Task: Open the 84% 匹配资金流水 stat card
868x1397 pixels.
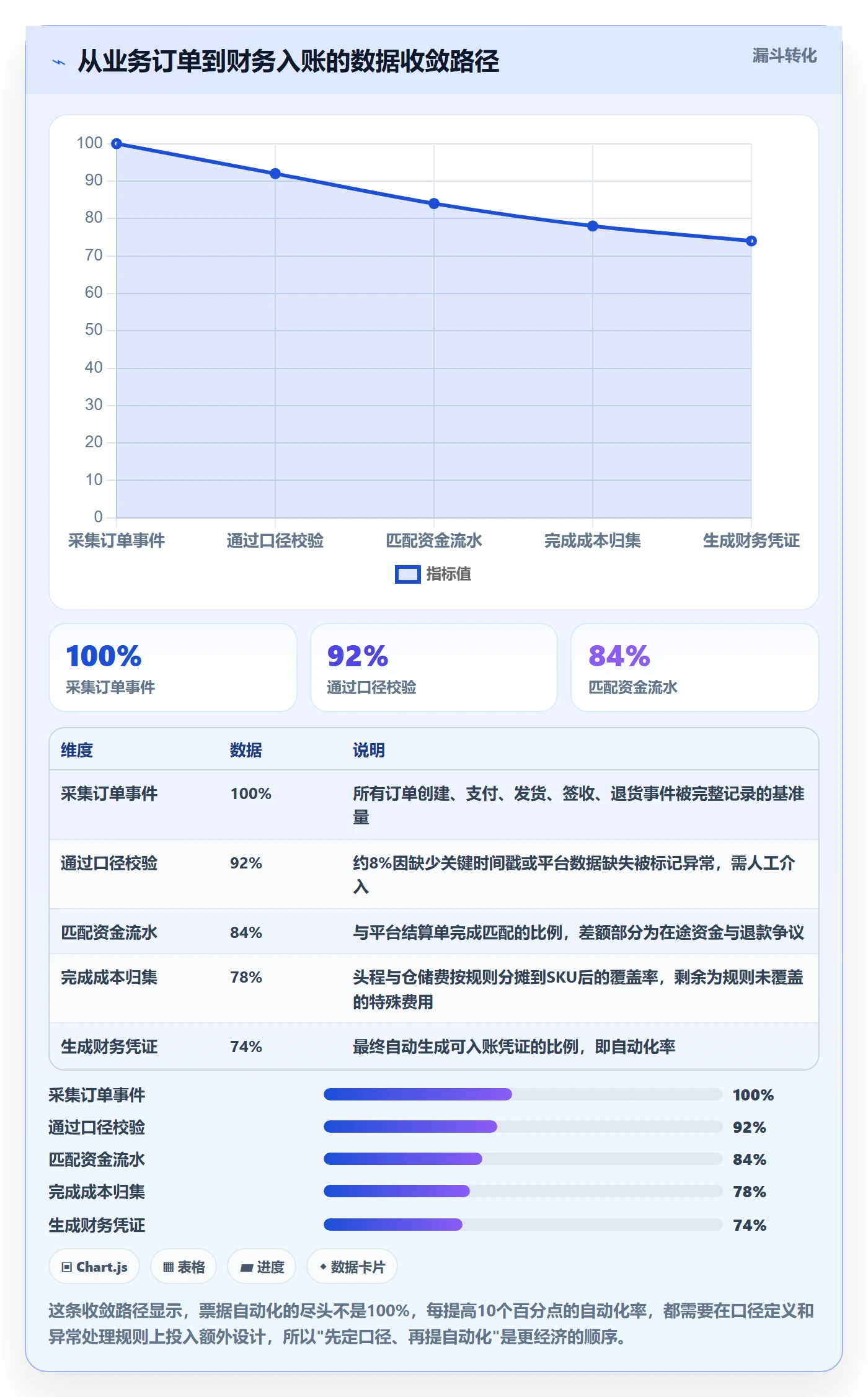Action: point(695,667)
